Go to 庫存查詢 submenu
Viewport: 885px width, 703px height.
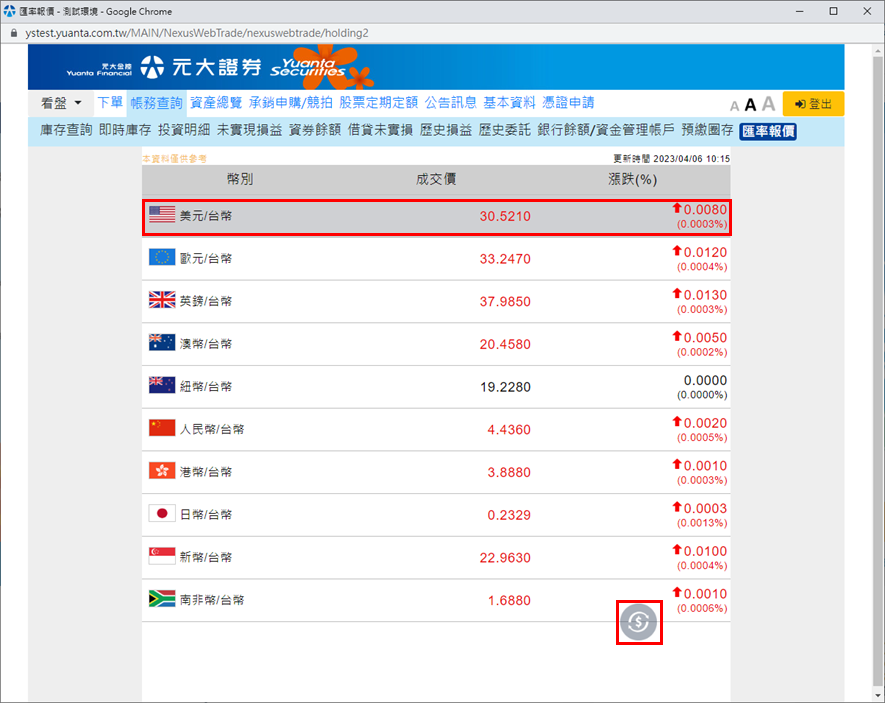pyautogui.click(x=66, y=130)
